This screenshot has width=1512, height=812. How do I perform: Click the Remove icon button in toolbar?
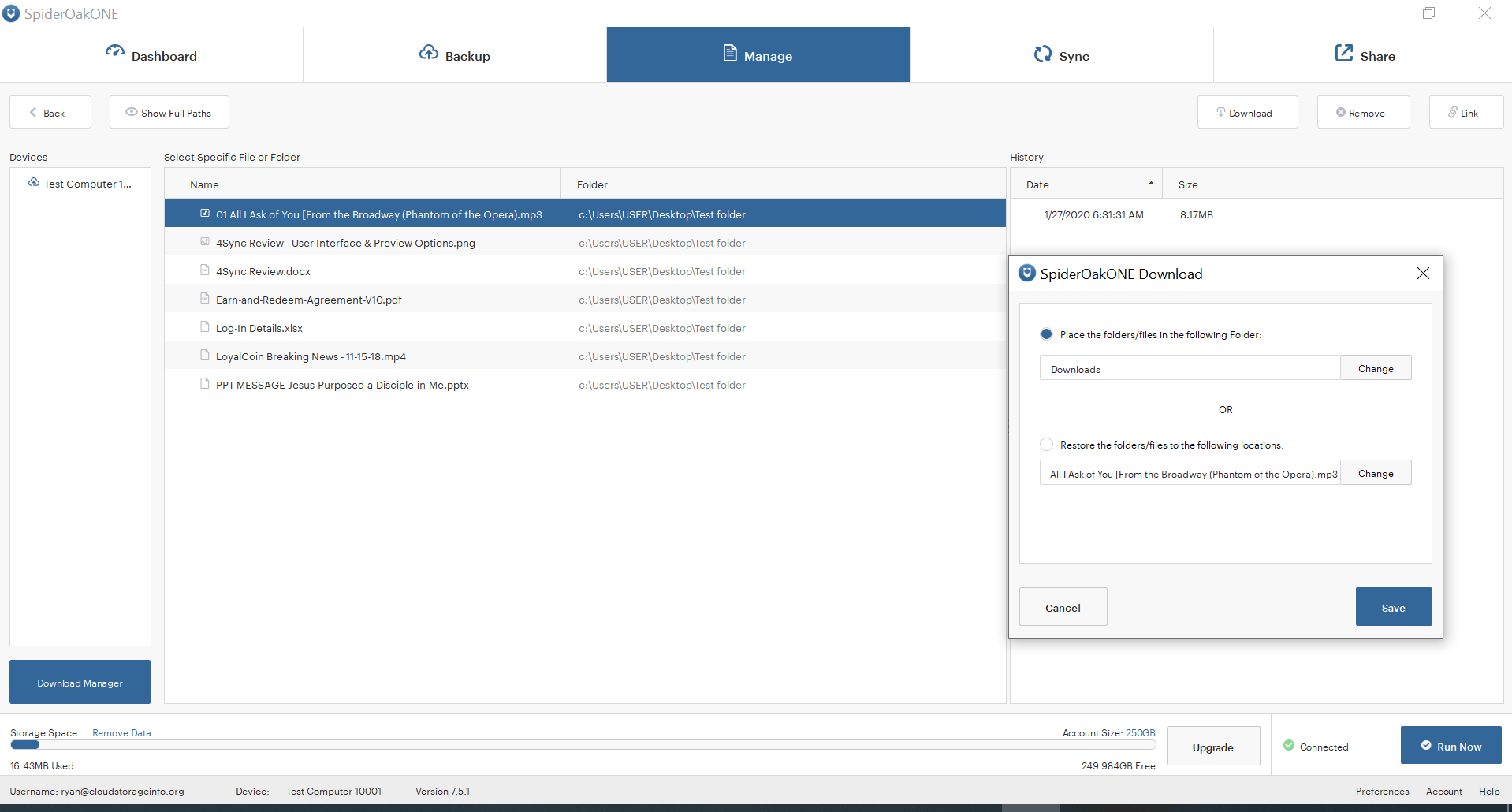(1340, 112)
